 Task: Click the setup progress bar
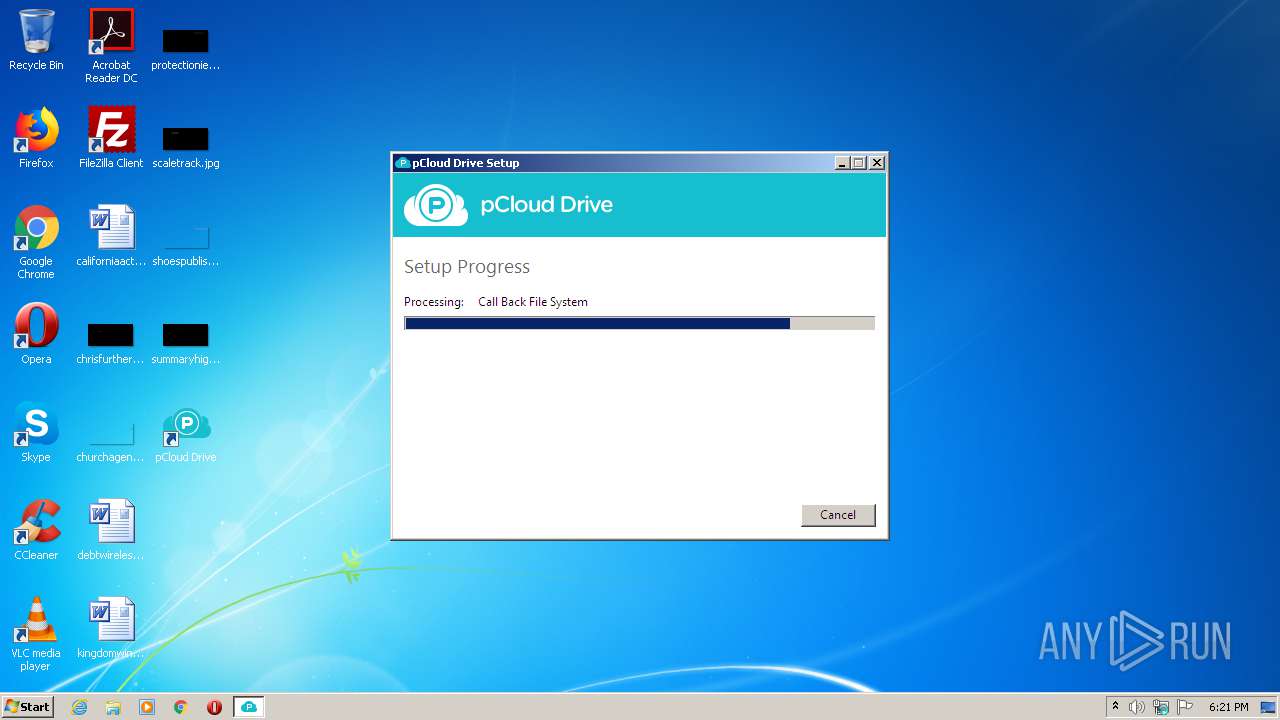click(x=639, y=324)
